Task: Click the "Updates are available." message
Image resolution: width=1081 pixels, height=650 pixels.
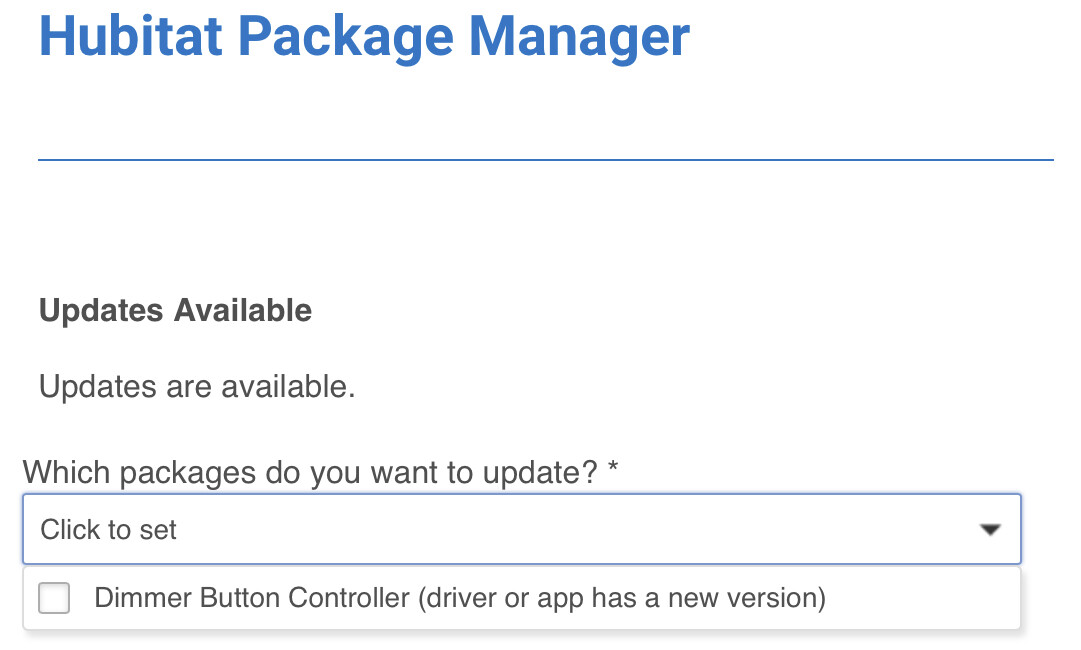Action: click(x=197, y=386)
